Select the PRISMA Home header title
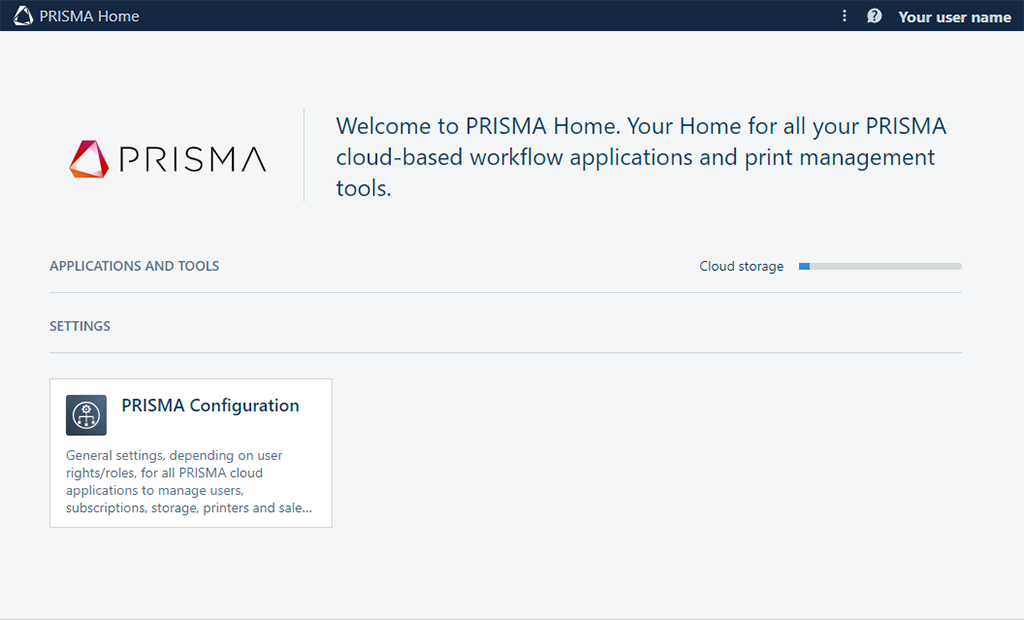 pyautogui.click(x=90, y=16)
